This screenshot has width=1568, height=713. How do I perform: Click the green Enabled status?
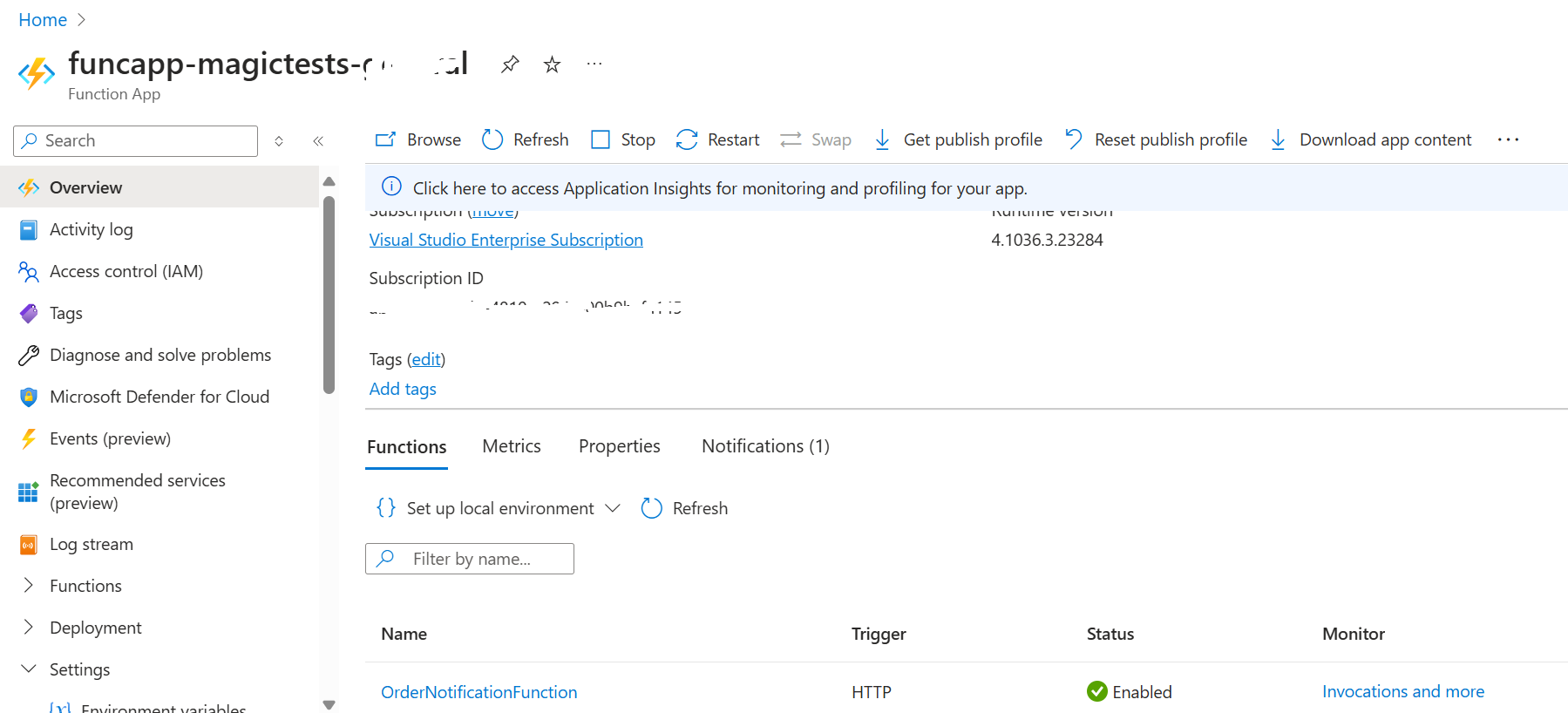(1129, 692)
